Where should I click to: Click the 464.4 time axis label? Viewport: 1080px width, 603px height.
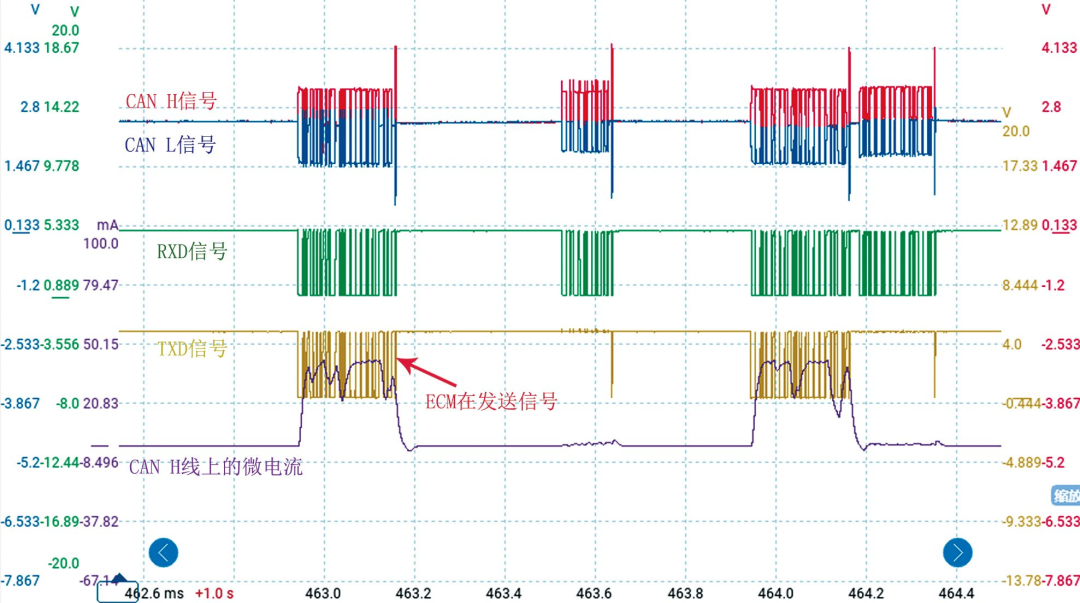pyautogui.click(x=956, y=593)
